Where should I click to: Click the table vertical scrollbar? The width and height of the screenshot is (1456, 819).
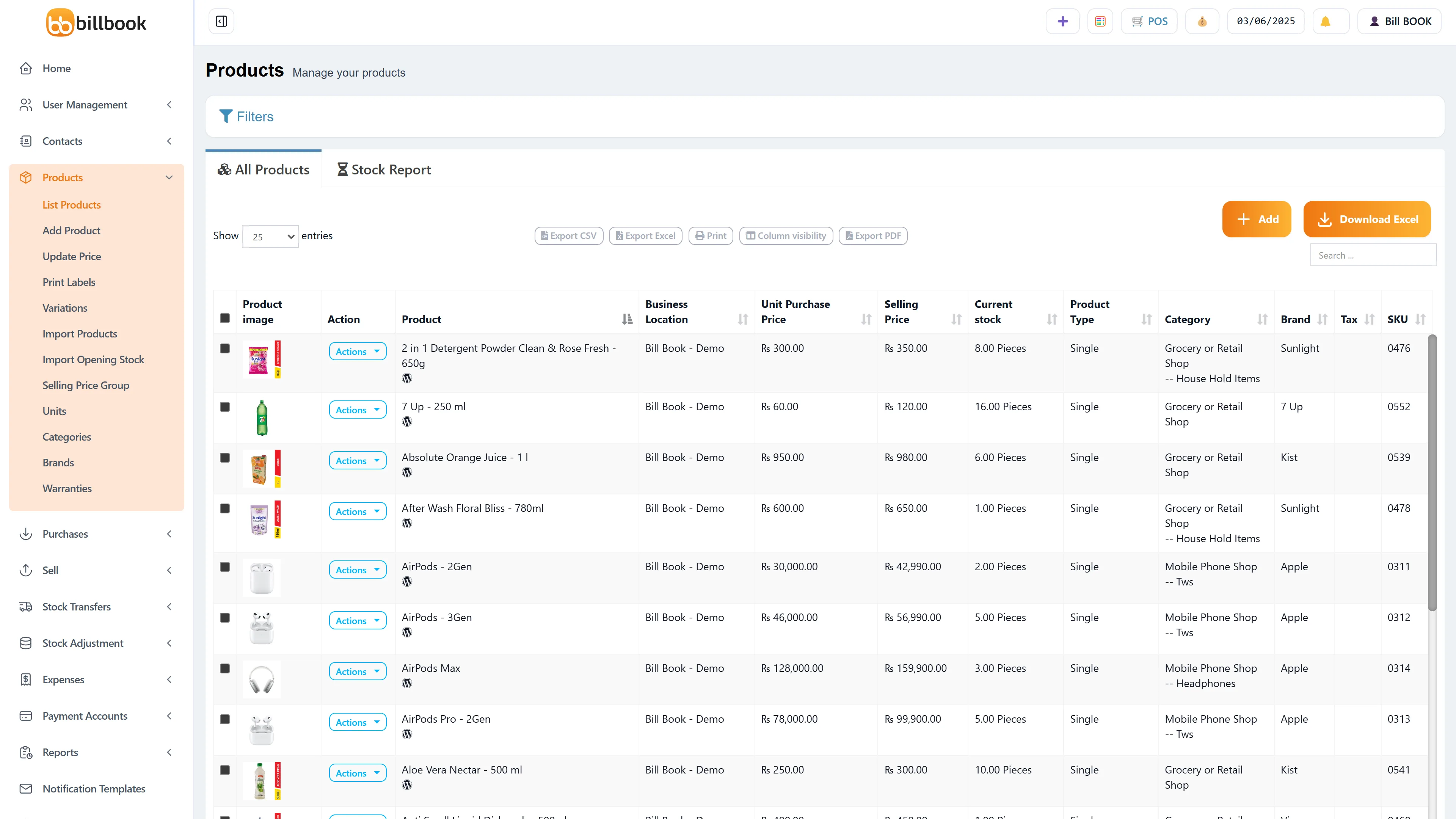pyautogui.click(x=1432, y=472)
